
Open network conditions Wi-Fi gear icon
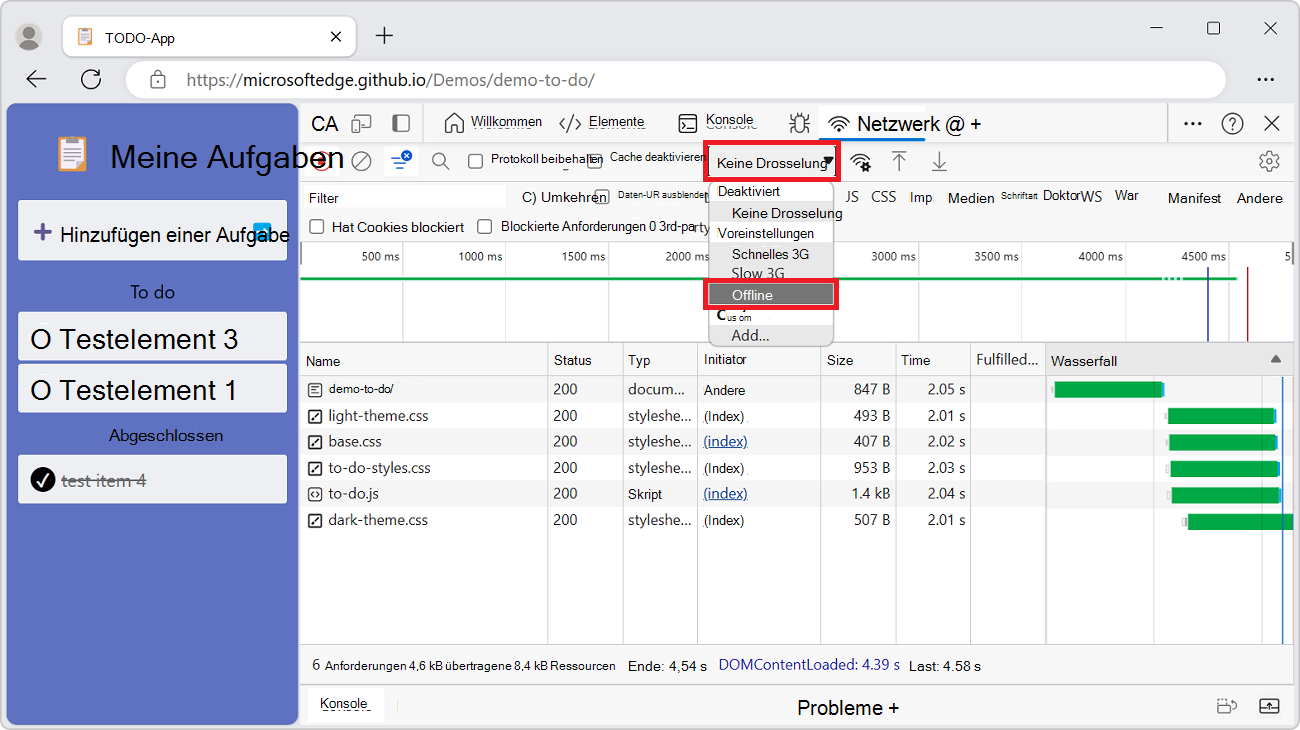(860, 162)
